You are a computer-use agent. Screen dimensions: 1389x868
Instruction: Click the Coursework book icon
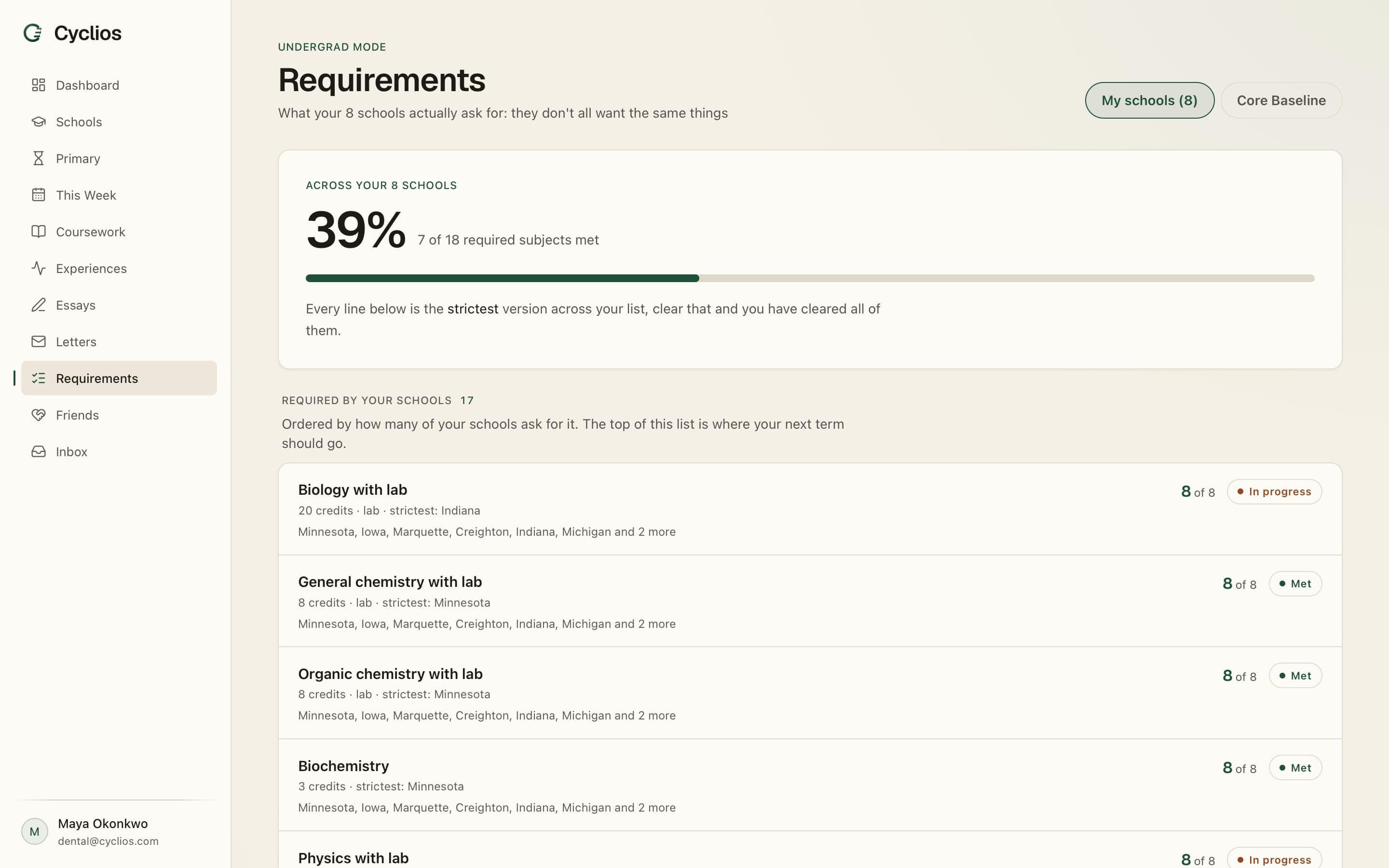(39, 232)
